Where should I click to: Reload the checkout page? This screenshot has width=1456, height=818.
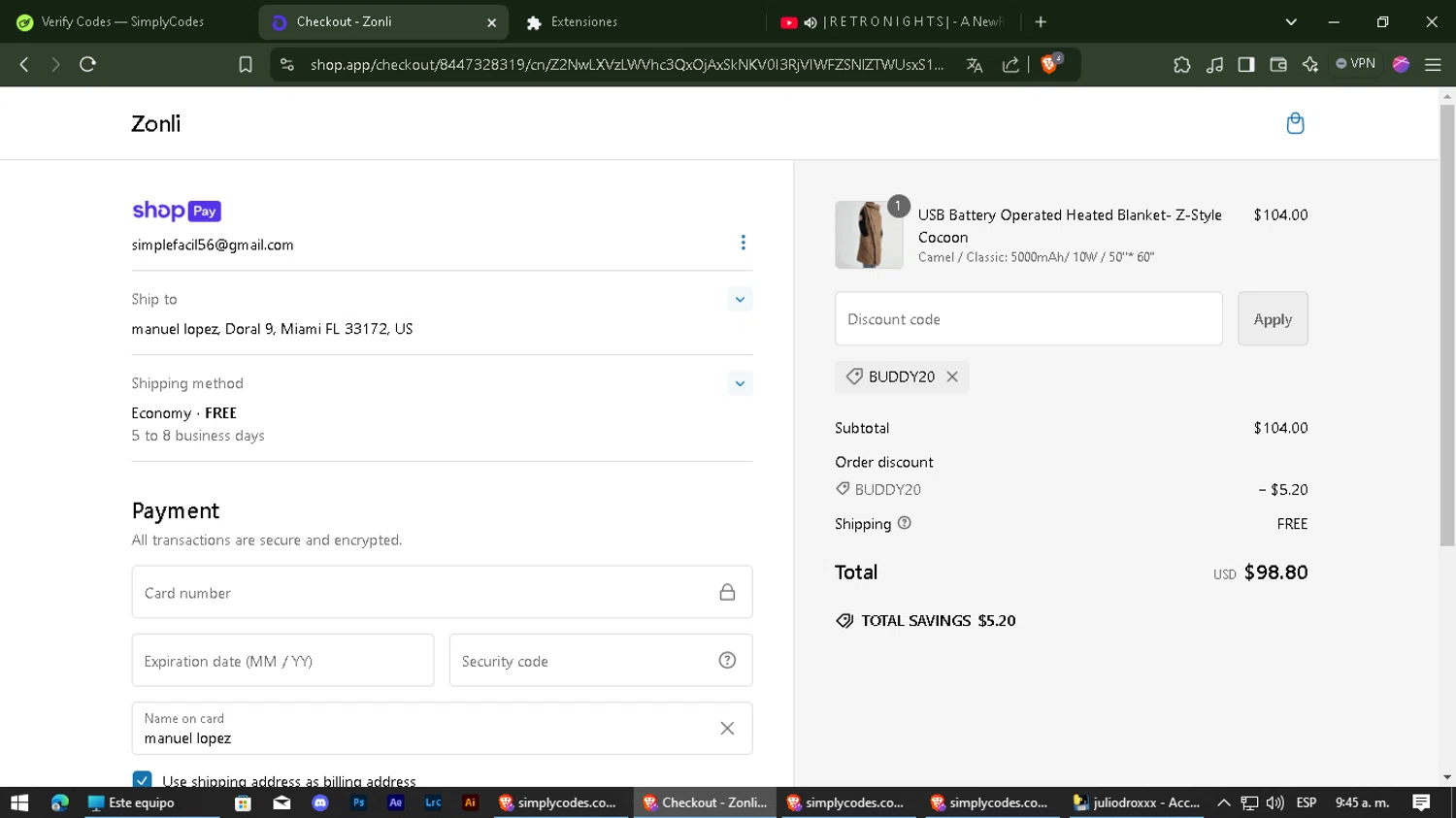tap(87, 64)
